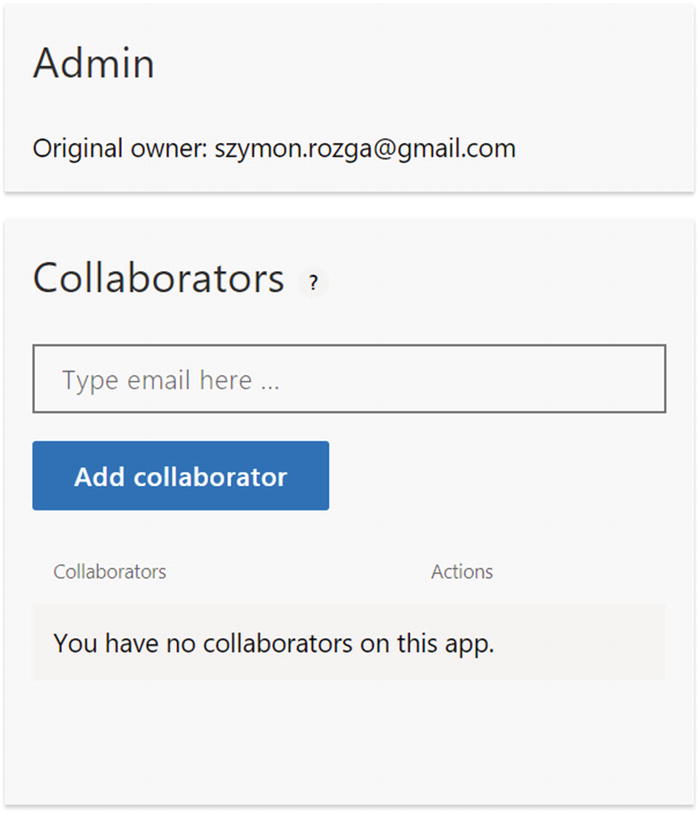Select the Admin heading
The image size is (700, 814).
pos(94,64)
